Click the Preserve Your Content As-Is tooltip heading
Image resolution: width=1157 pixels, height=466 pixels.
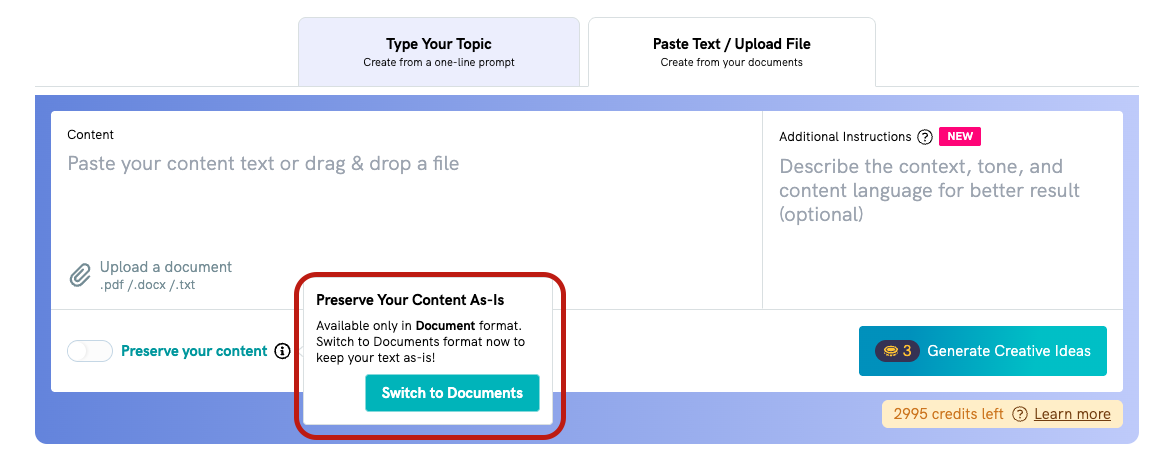[410, 300]
